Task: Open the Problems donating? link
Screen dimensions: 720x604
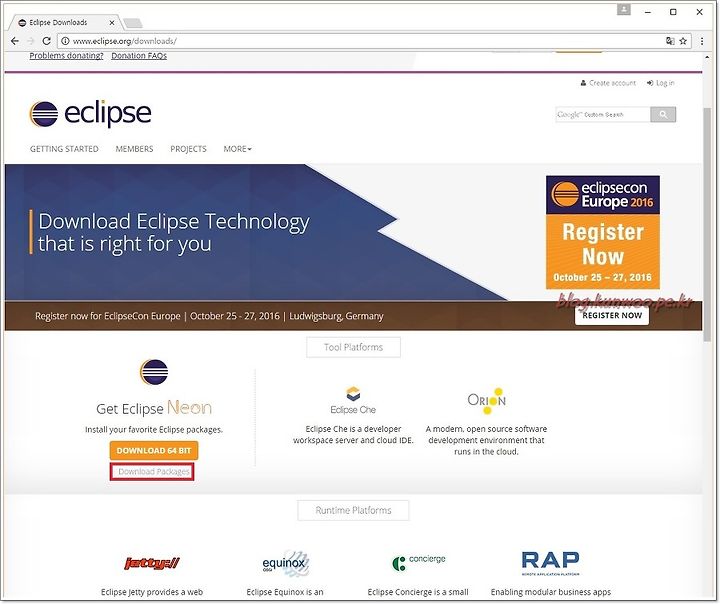Action: click(x=67, y=56)
